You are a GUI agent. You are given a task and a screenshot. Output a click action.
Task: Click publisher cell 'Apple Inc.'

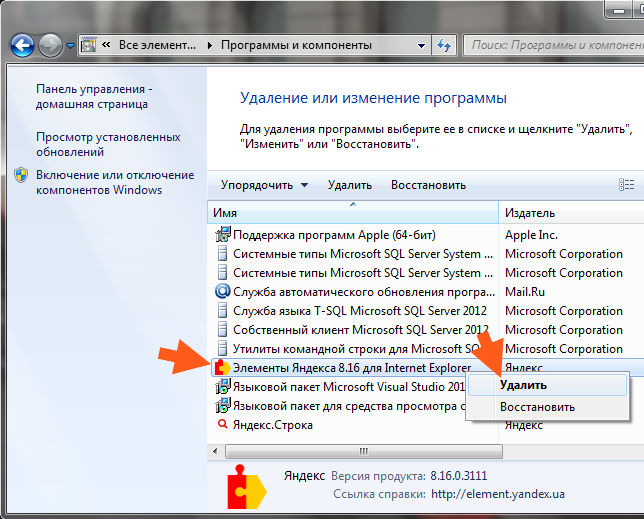point(531,235)
